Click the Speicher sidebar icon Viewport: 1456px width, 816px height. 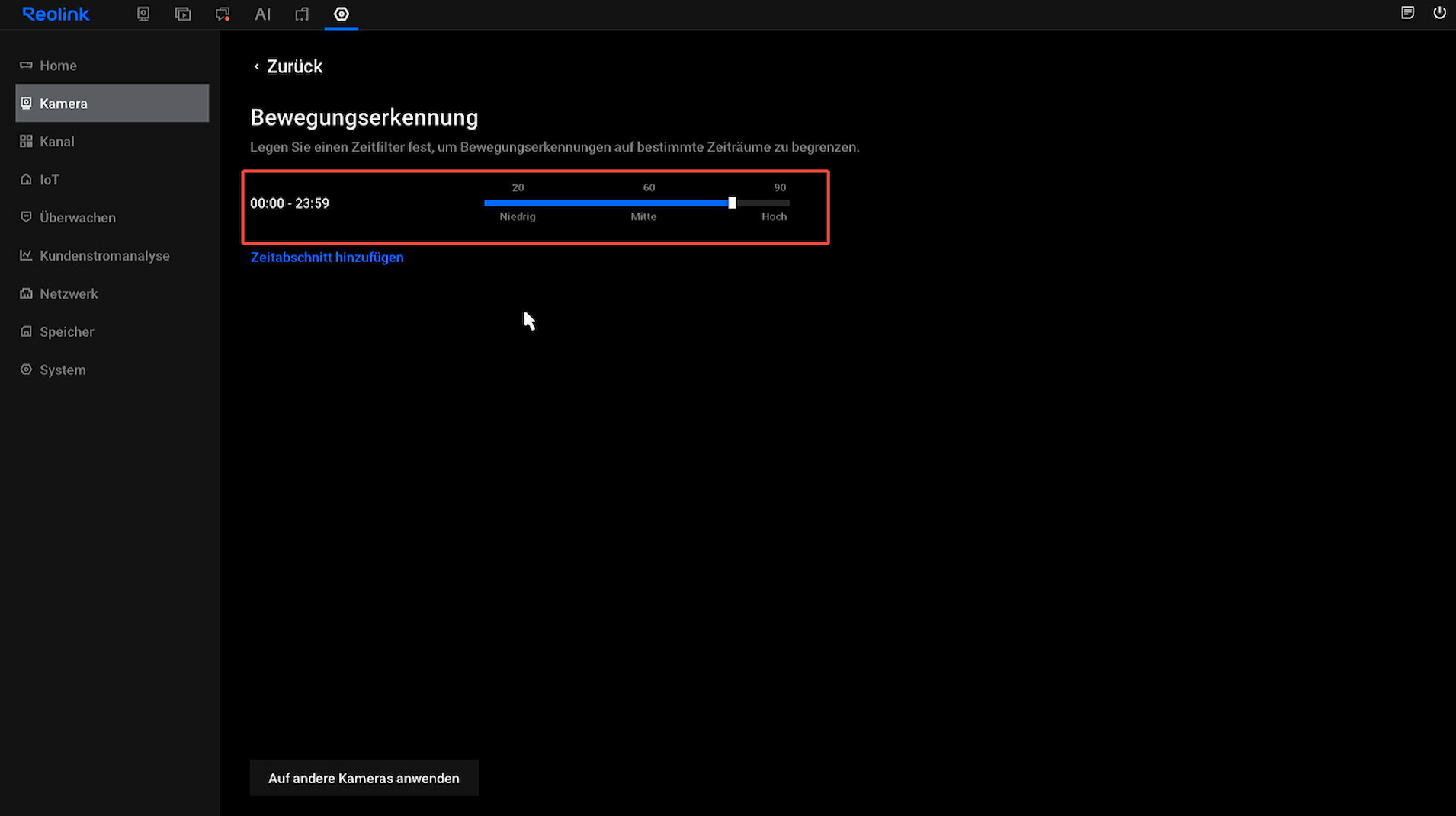tap(26, 331)
